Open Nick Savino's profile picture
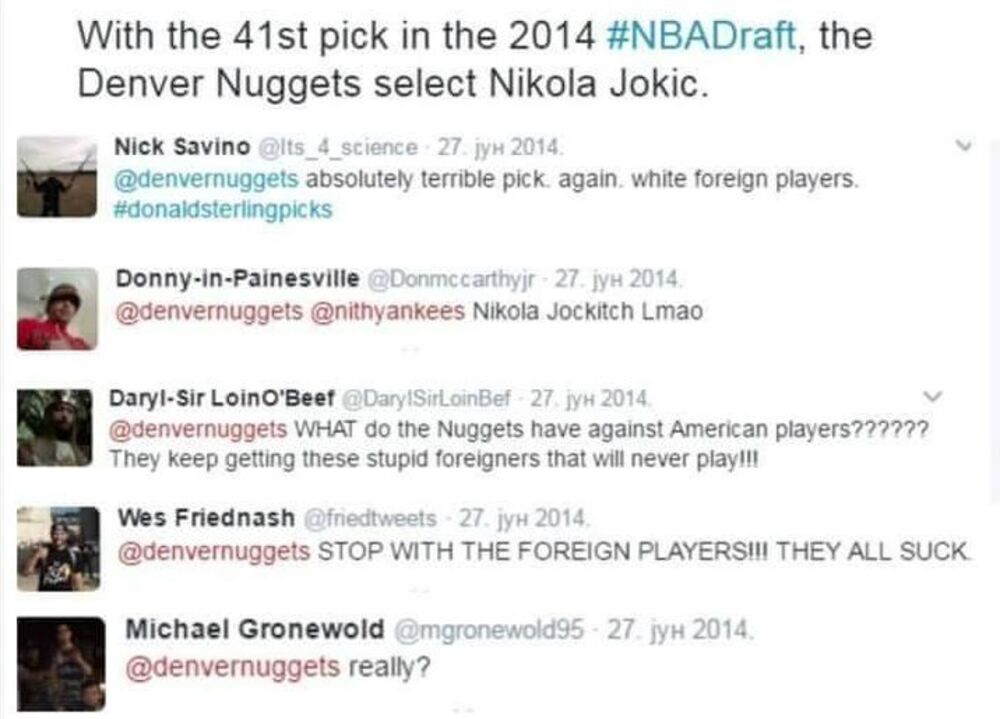This screenshot has width=1000, height=719. 57,177
